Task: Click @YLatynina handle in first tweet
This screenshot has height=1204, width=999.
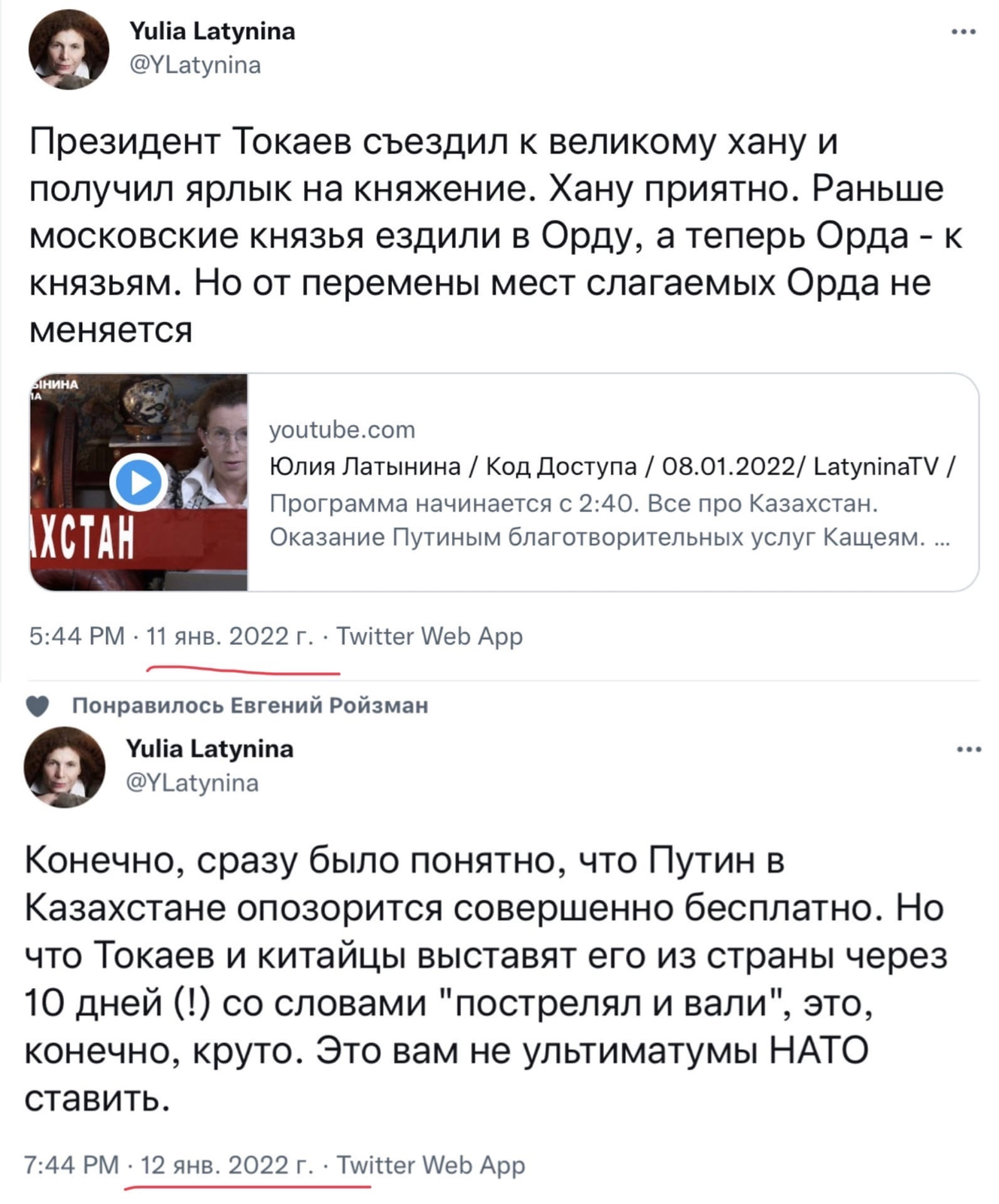Action: pos(196,65)
